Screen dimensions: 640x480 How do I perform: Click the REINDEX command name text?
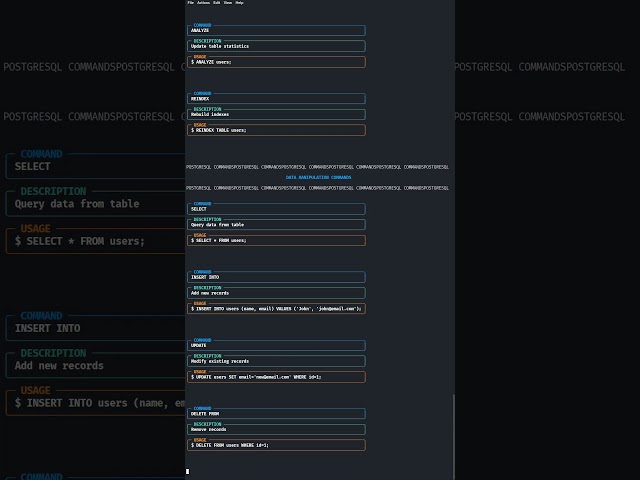click(200, 99)
